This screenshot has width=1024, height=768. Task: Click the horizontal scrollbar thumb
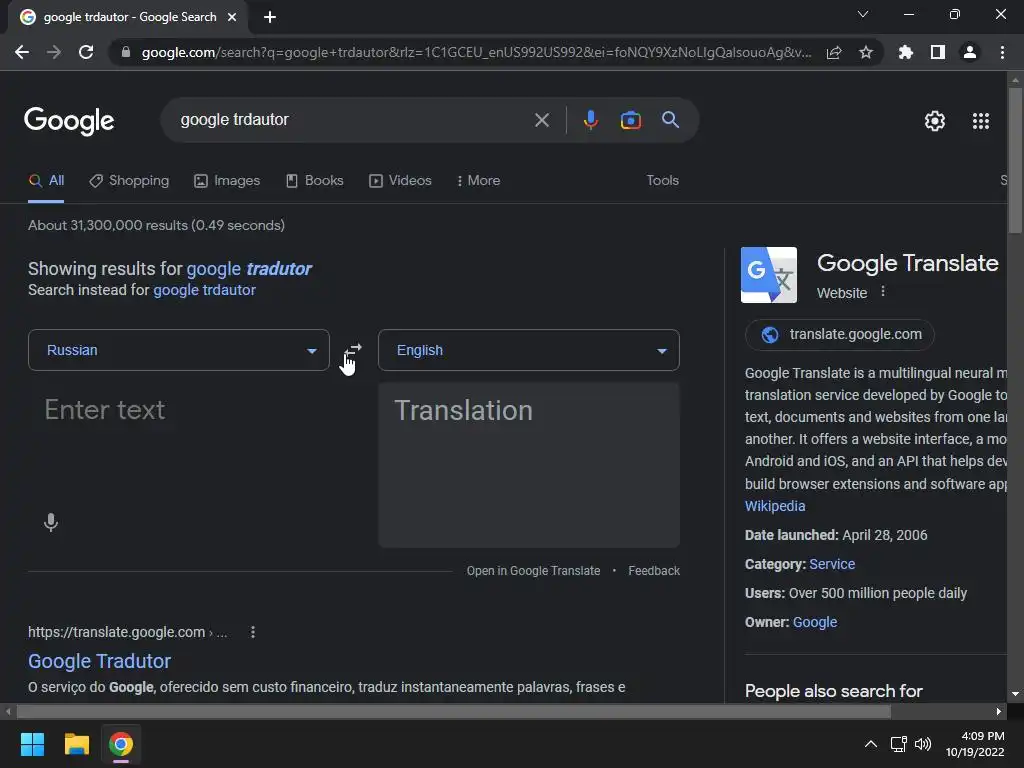(453, 711)
